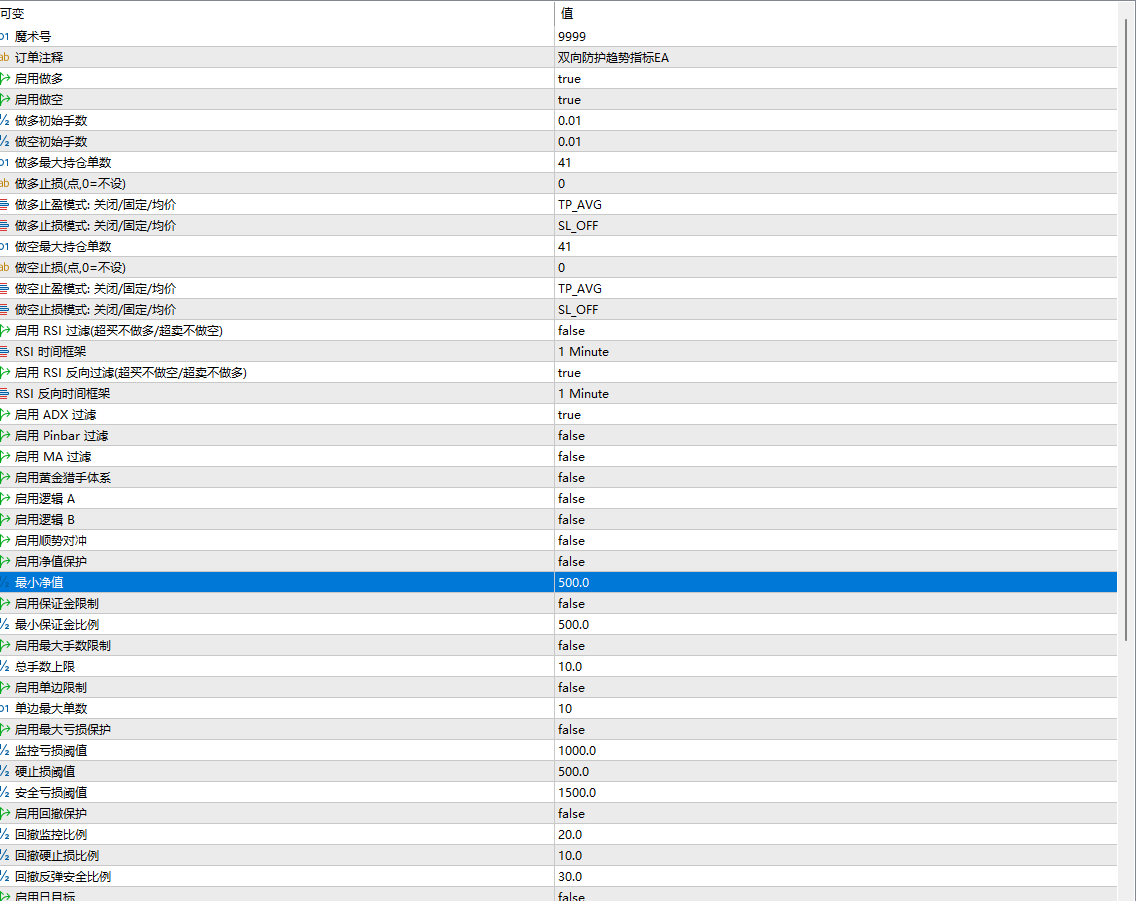Click the integer icon beside 做多最大持仓单数
The image size is (1144, 901).
coord(4,163)
